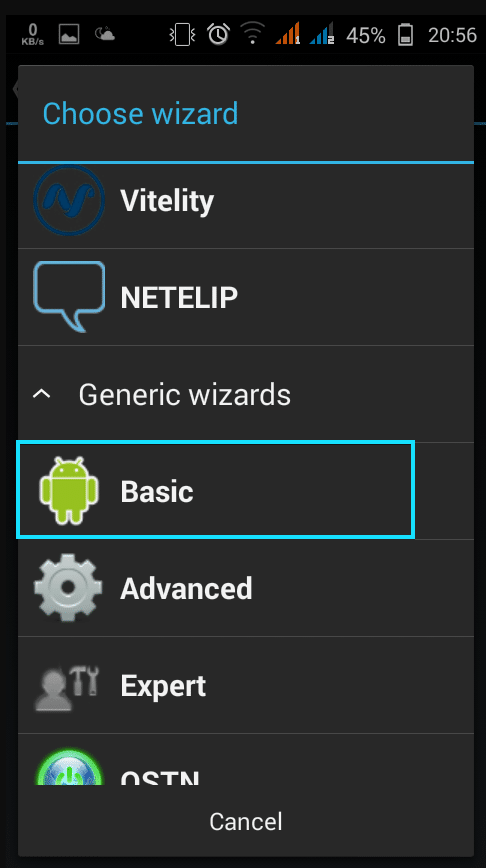Image resolution: width=486 pixels, height=868 pixels.
Task: Tap the battery icon in status bar
Action: (x=406, y=35)
